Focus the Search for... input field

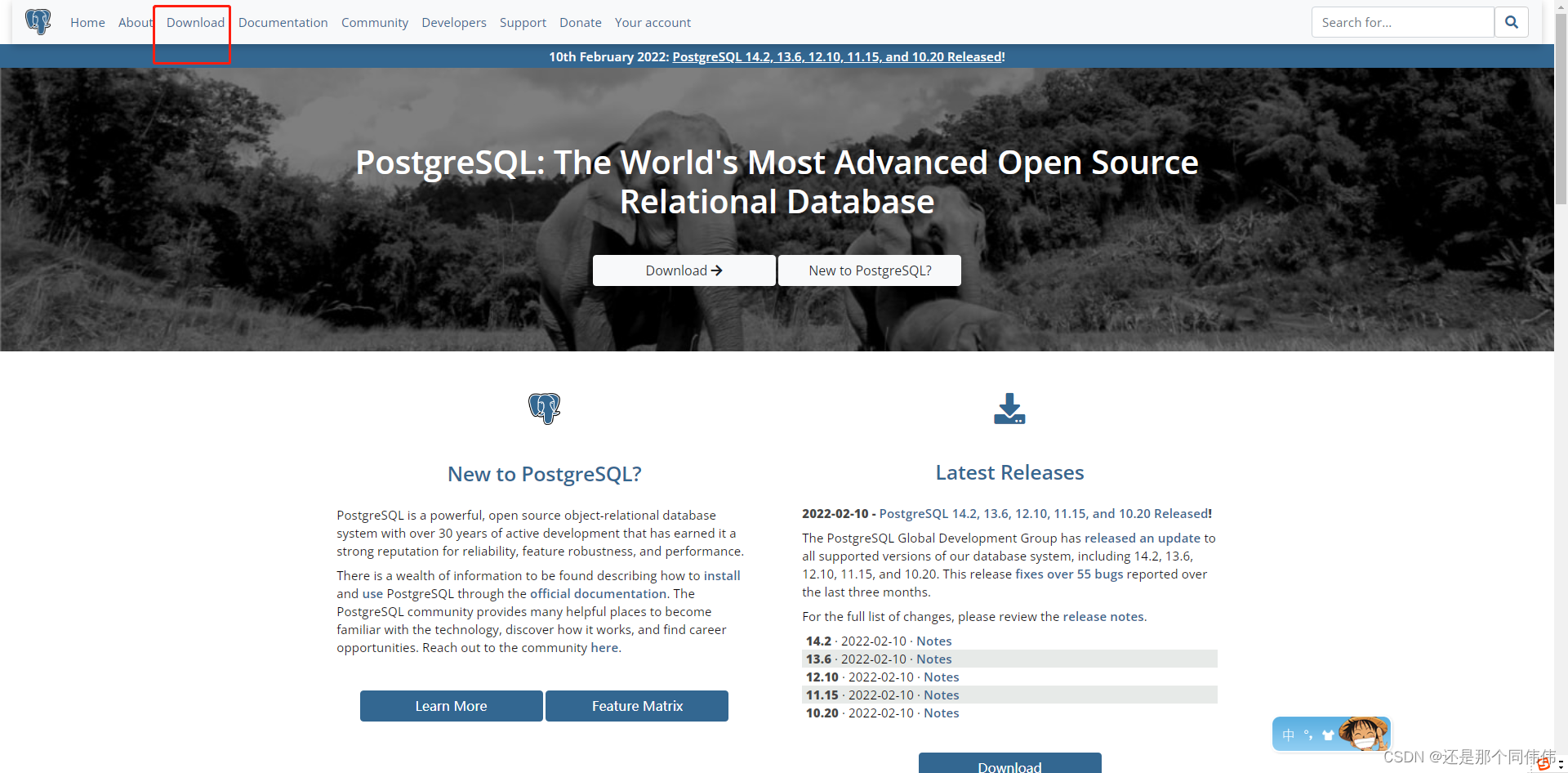[1402, 22]
